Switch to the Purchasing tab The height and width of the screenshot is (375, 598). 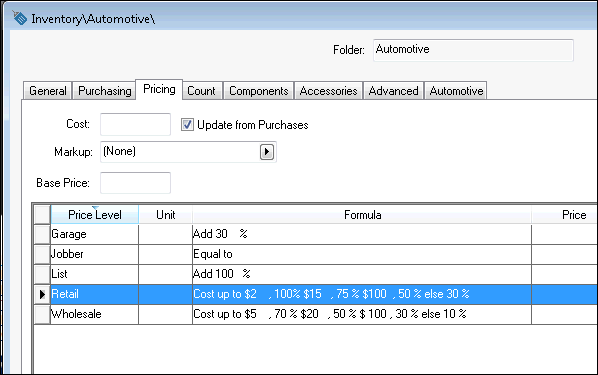pos(104,91)
